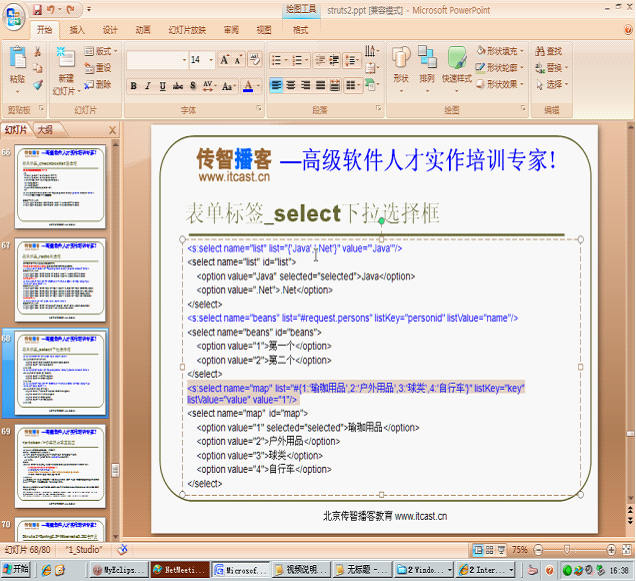This screenshot has width=636, height=581.
Task: Toggle bold formatting in the ribbon
Action: 133,86
